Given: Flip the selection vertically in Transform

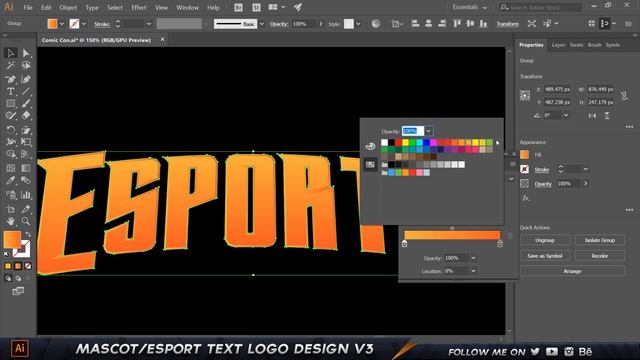Looking at the screenshot, I should click(x=607, y=116).
